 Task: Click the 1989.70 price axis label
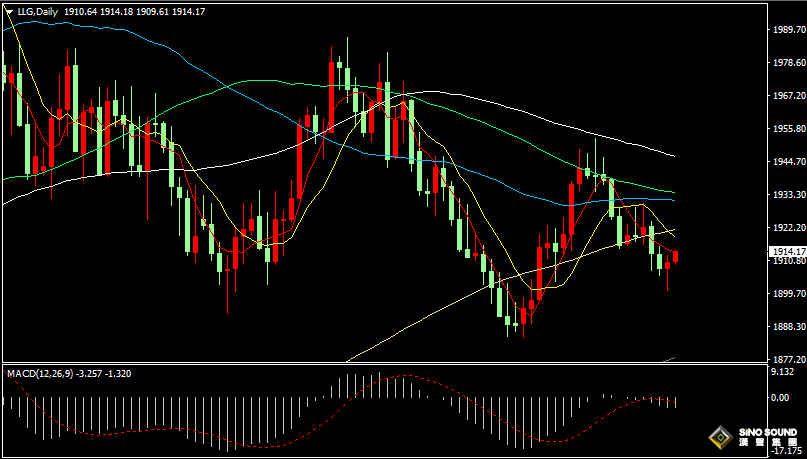[x=789, y=31]
